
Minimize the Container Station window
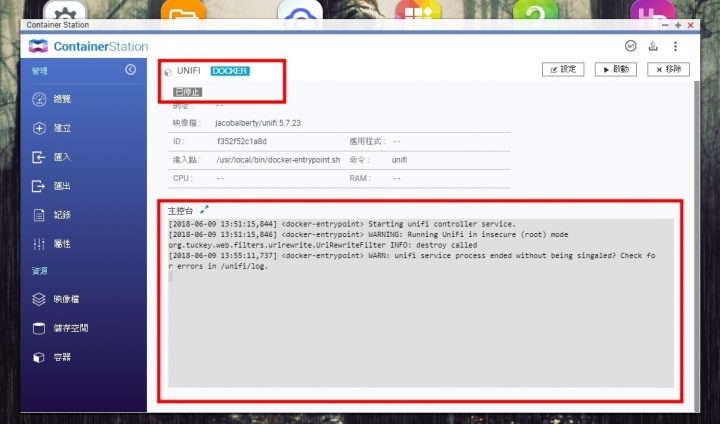click(665, 25)
